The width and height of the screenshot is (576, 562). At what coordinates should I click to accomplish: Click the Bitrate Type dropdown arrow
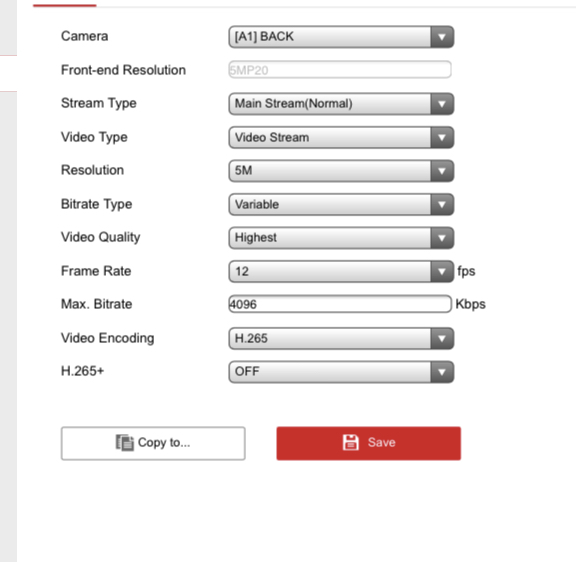click(x=442, y=205)
